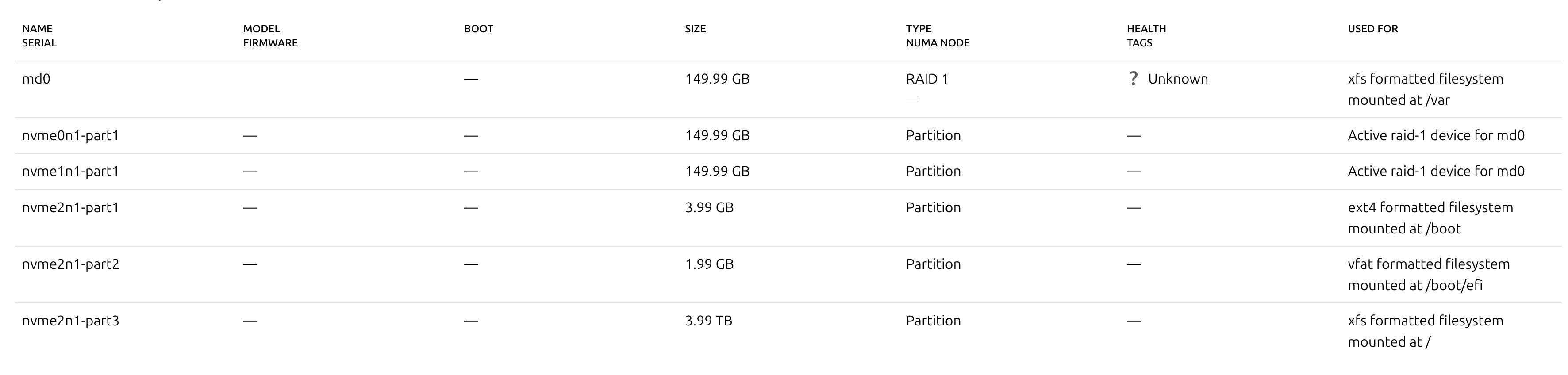Select the nvme1n1-part1 partition name
The image size is (1568, 375).
coord(71,172)
